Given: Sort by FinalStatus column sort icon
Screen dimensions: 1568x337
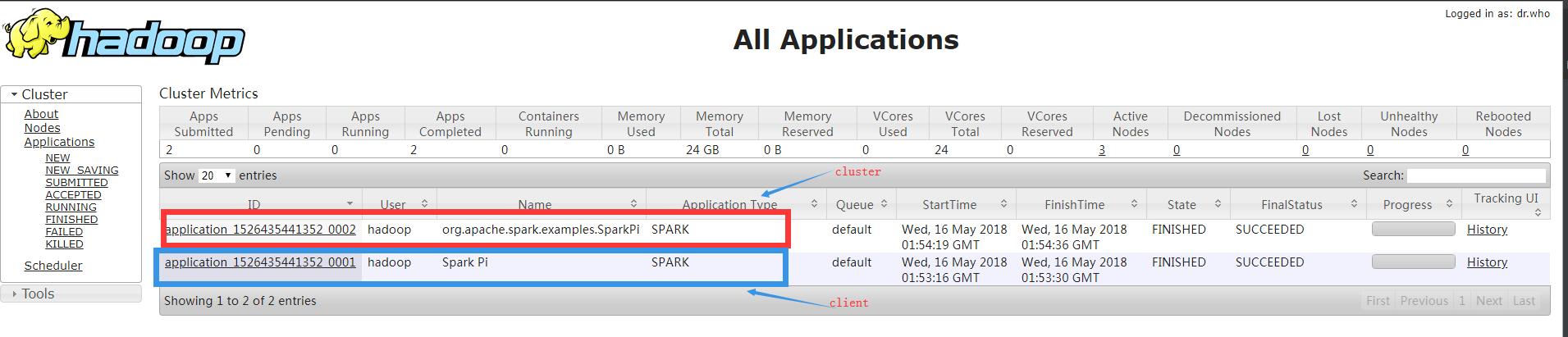Looking at the screenshot, I should coord(1354,203).
